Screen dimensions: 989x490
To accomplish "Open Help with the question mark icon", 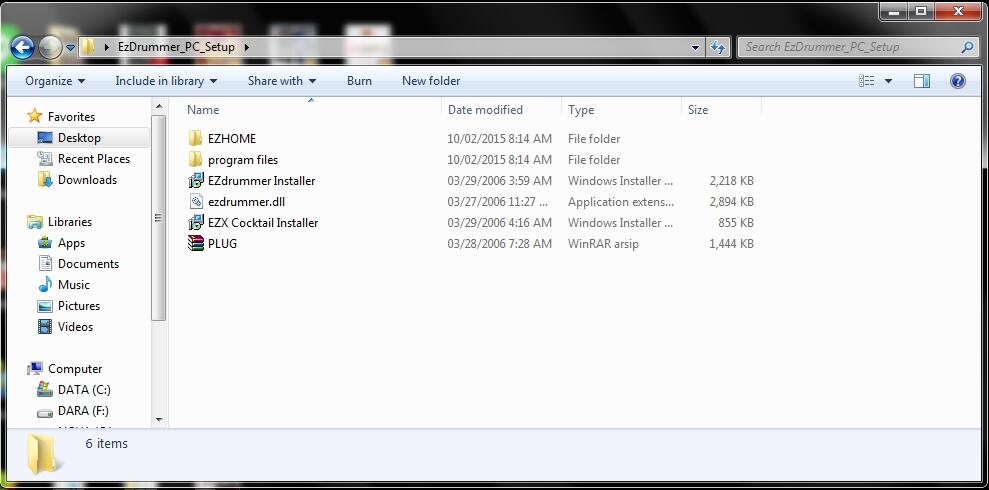I will pyautogui.click(x=957, y=81).
